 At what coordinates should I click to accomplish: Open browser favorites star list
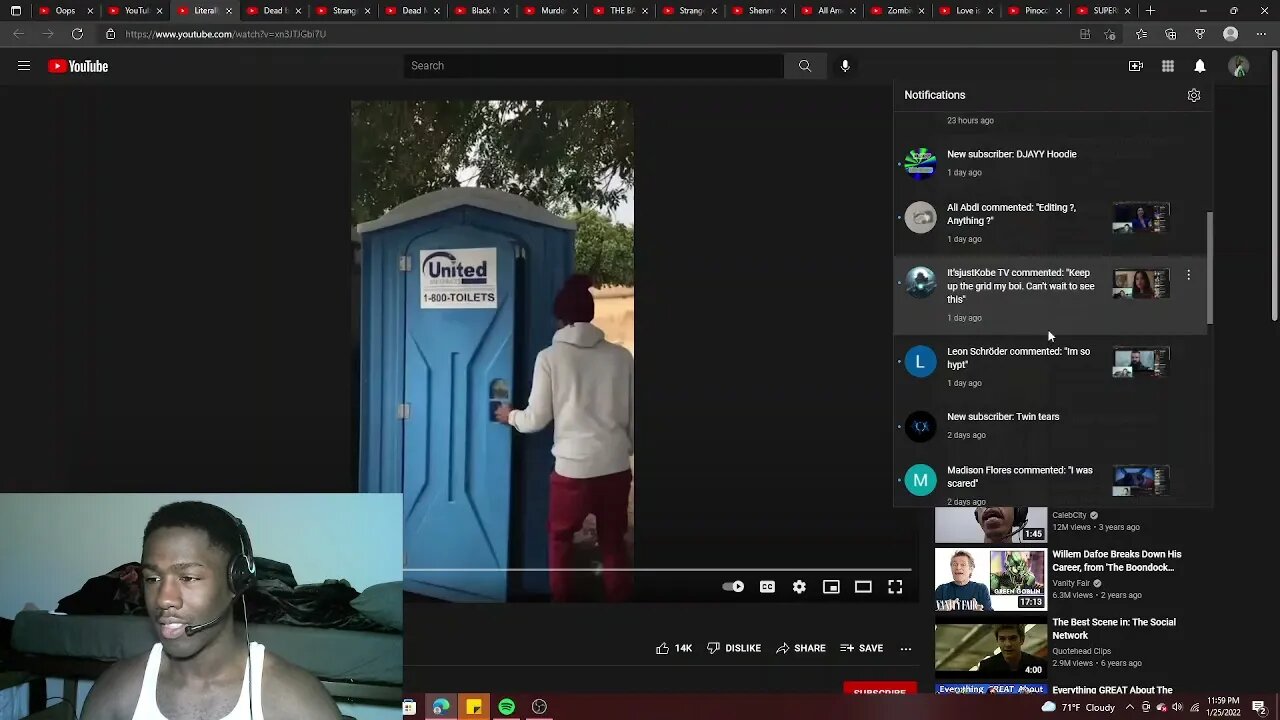[x=1141, y=34]
